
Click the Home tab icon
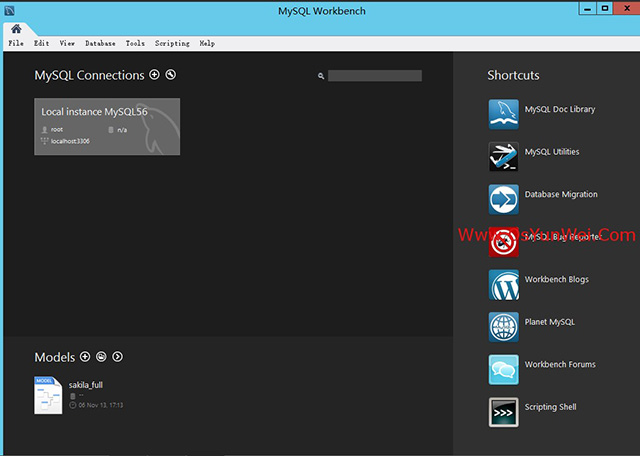point(16,29)
